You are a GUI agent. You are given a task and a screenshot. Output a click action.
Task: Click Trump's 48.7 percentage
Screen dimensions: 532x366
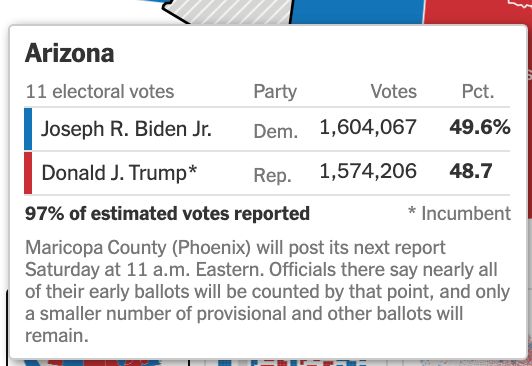471,171
